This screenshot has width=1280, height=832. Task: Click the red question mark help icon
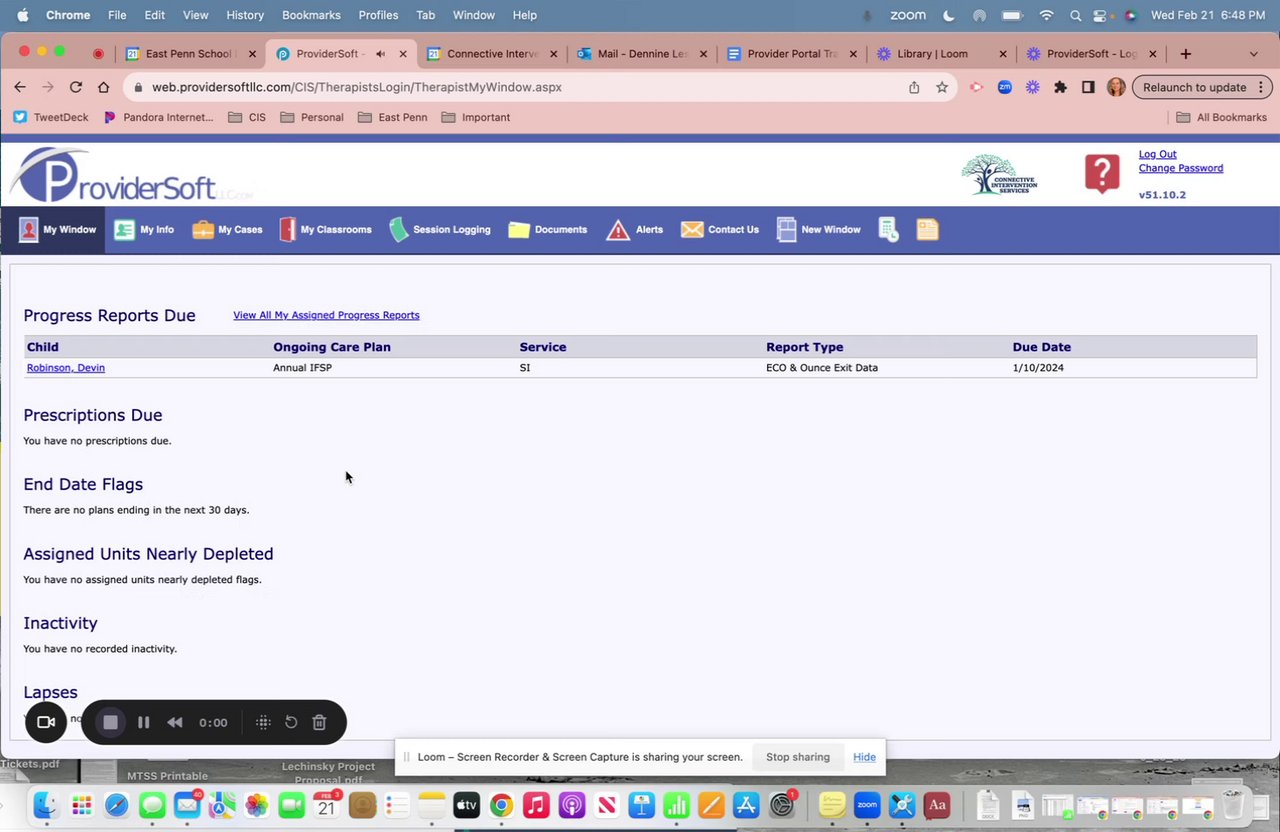click(x=1102, y=174)
